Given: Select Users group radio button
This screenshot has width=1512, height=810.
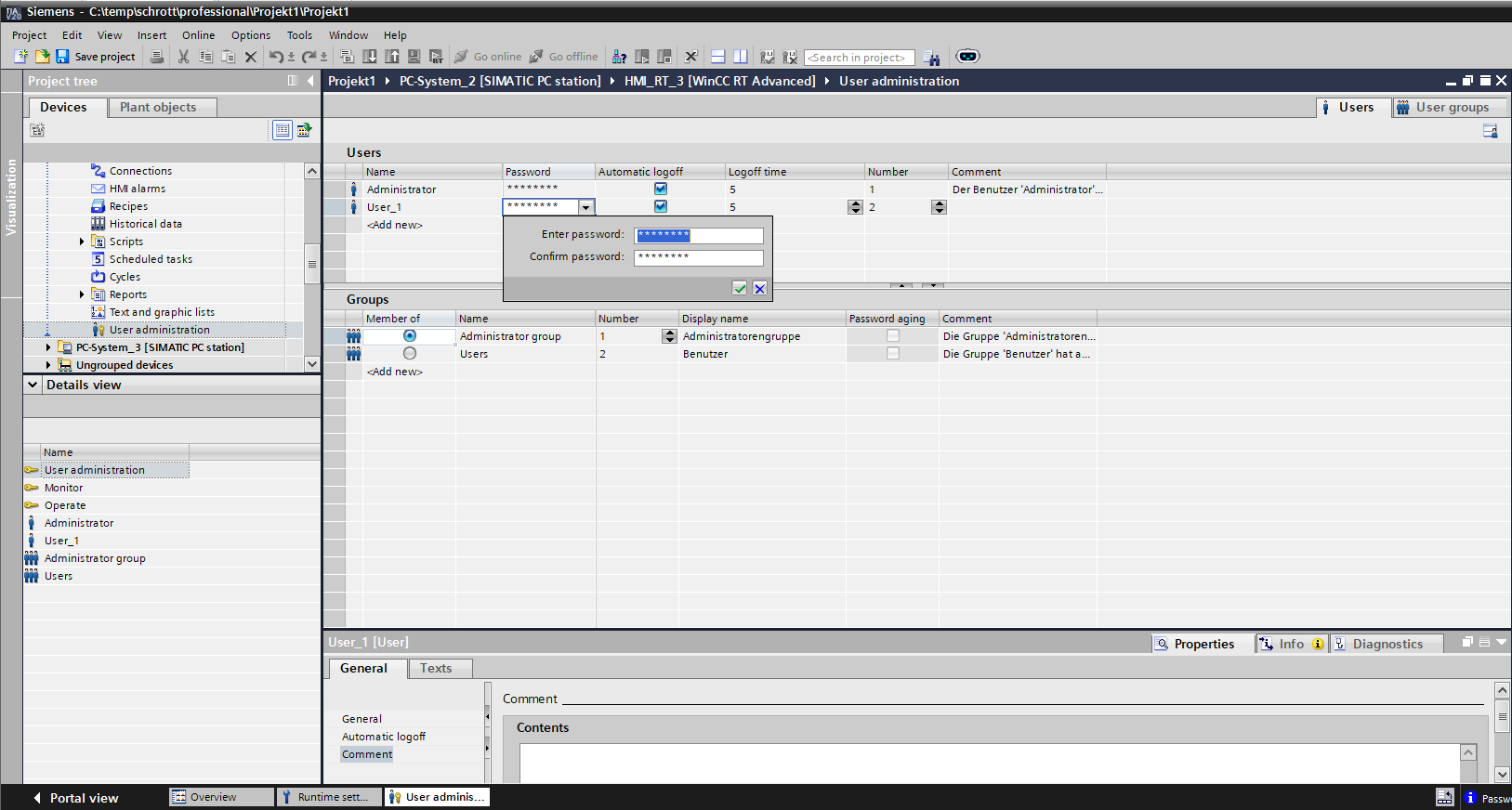Looking at the screenshot, I should 410,354.
